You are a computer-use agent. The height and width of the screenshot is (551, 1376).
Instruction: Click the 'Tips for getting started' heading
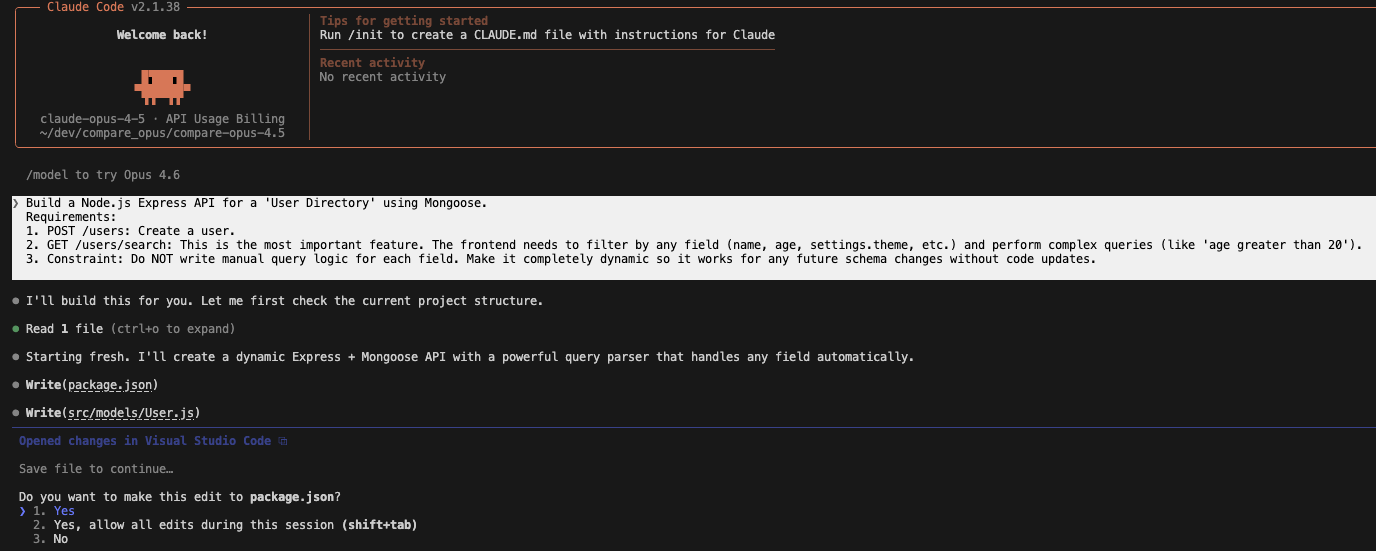404,21
